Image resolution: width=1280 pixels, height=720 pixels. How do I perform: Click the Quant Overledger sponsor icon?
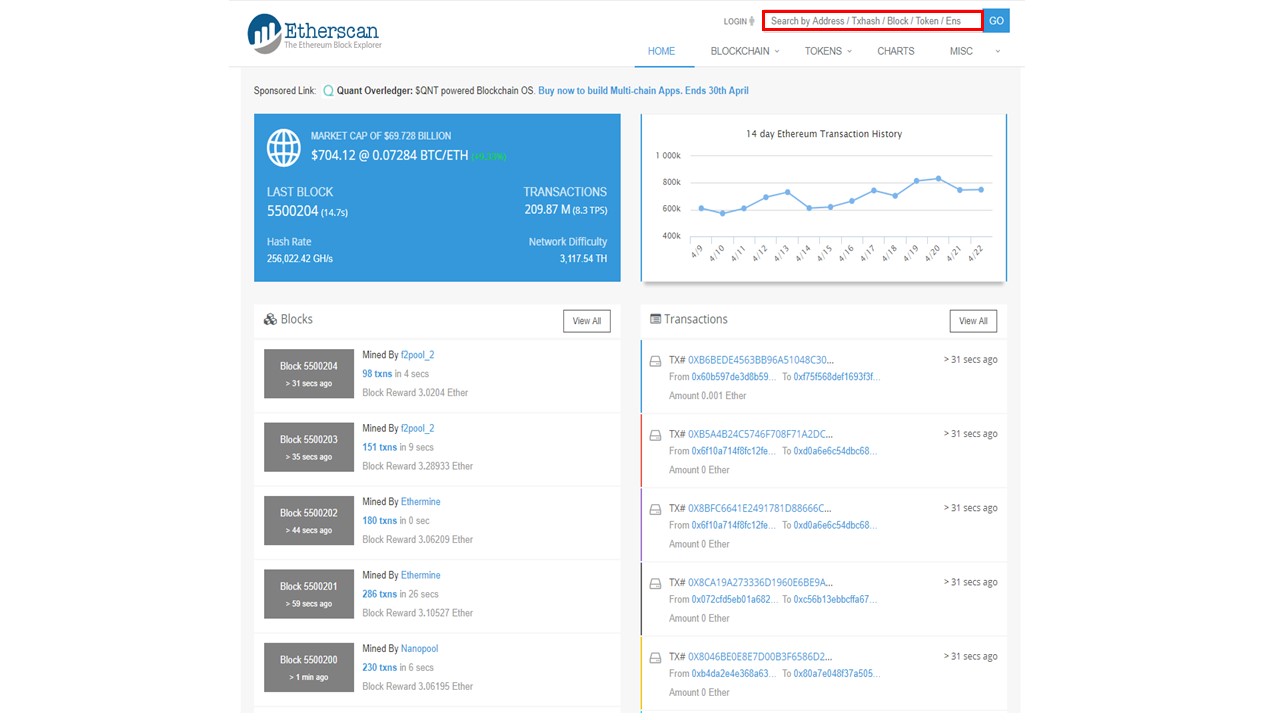point(328,91)
